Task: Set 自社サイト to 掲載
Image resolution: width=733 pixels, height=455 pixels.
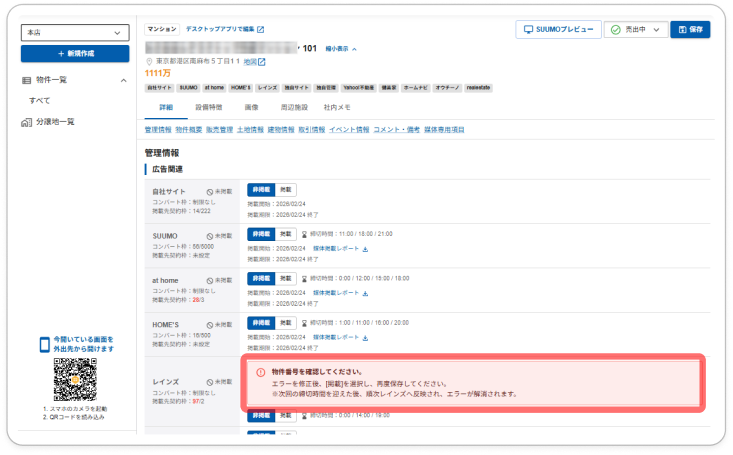Action: 286,190
